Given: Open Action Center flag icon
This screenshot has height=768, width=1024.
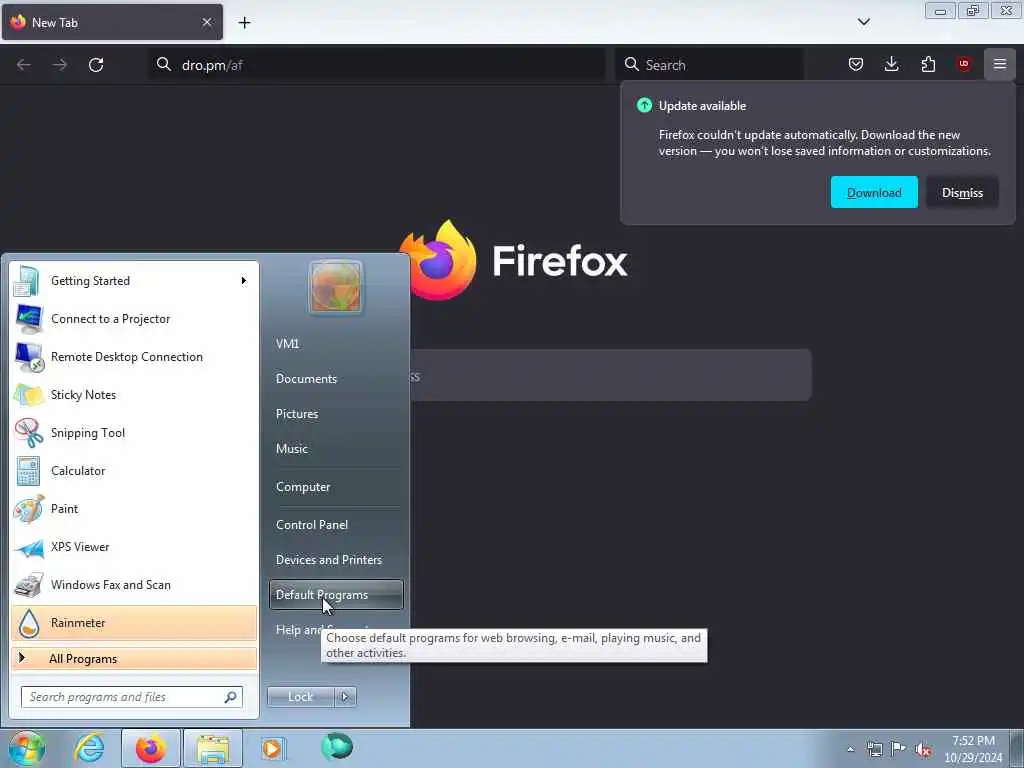Looking at the screenshot, I should [x=898, y=749].
